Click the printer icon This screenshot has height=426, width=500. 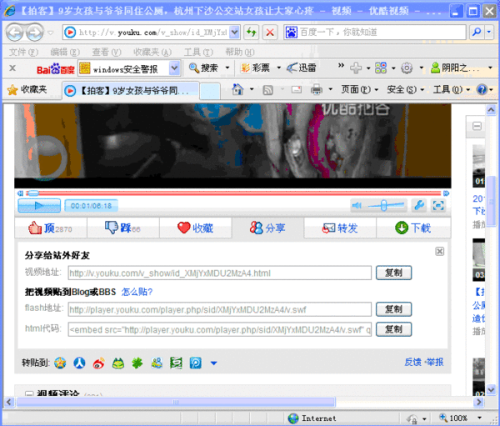[x=316, y=89]
